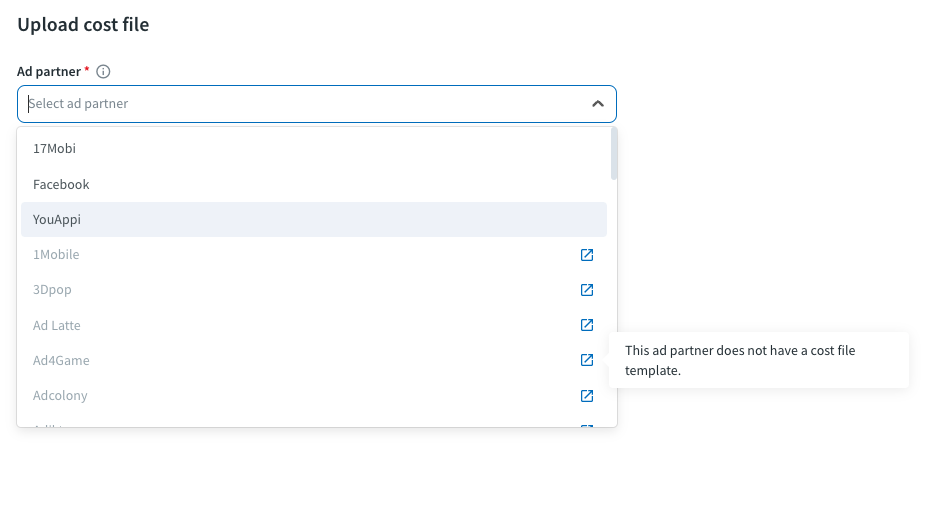
Task: Select the YouAppi option
Action: click(x=314, y=219)
